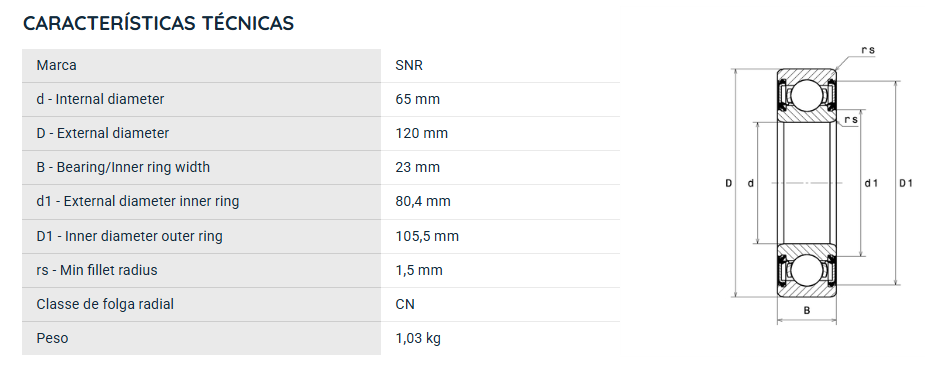Select the SNR brand value
The width and height of the screenshot is (925, 372).
409,65
